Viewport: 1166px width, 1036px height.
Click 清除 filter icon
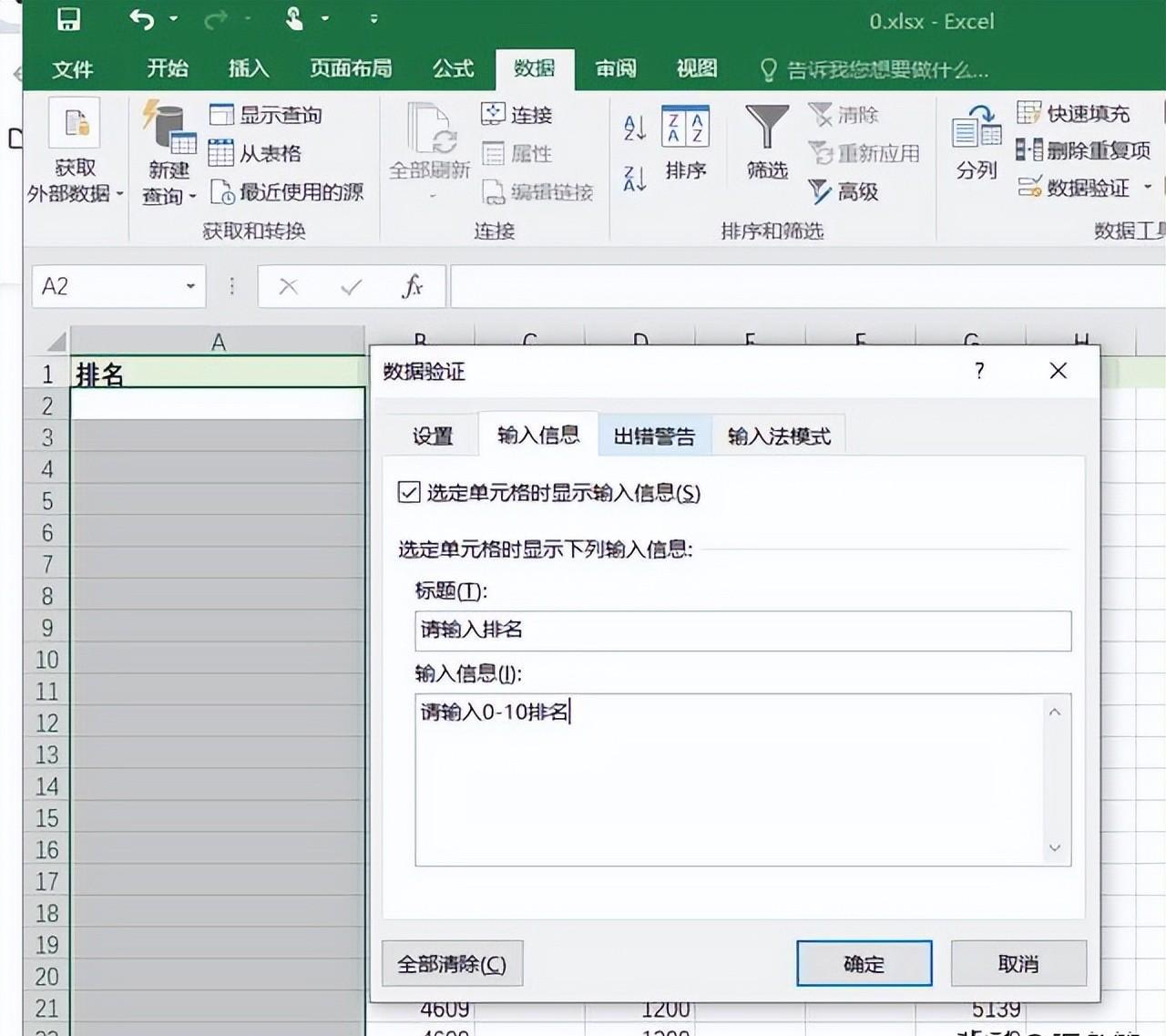pyautogui.click(x=820, y=114)
